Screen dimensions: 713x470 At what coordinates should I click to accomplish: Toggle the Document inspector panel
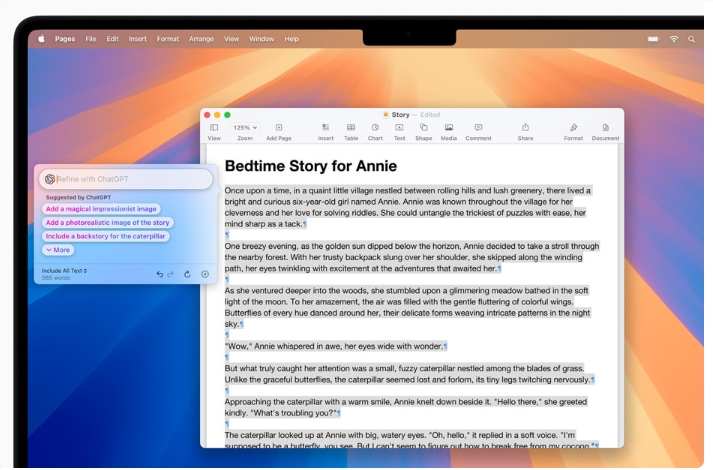[605, 128]
